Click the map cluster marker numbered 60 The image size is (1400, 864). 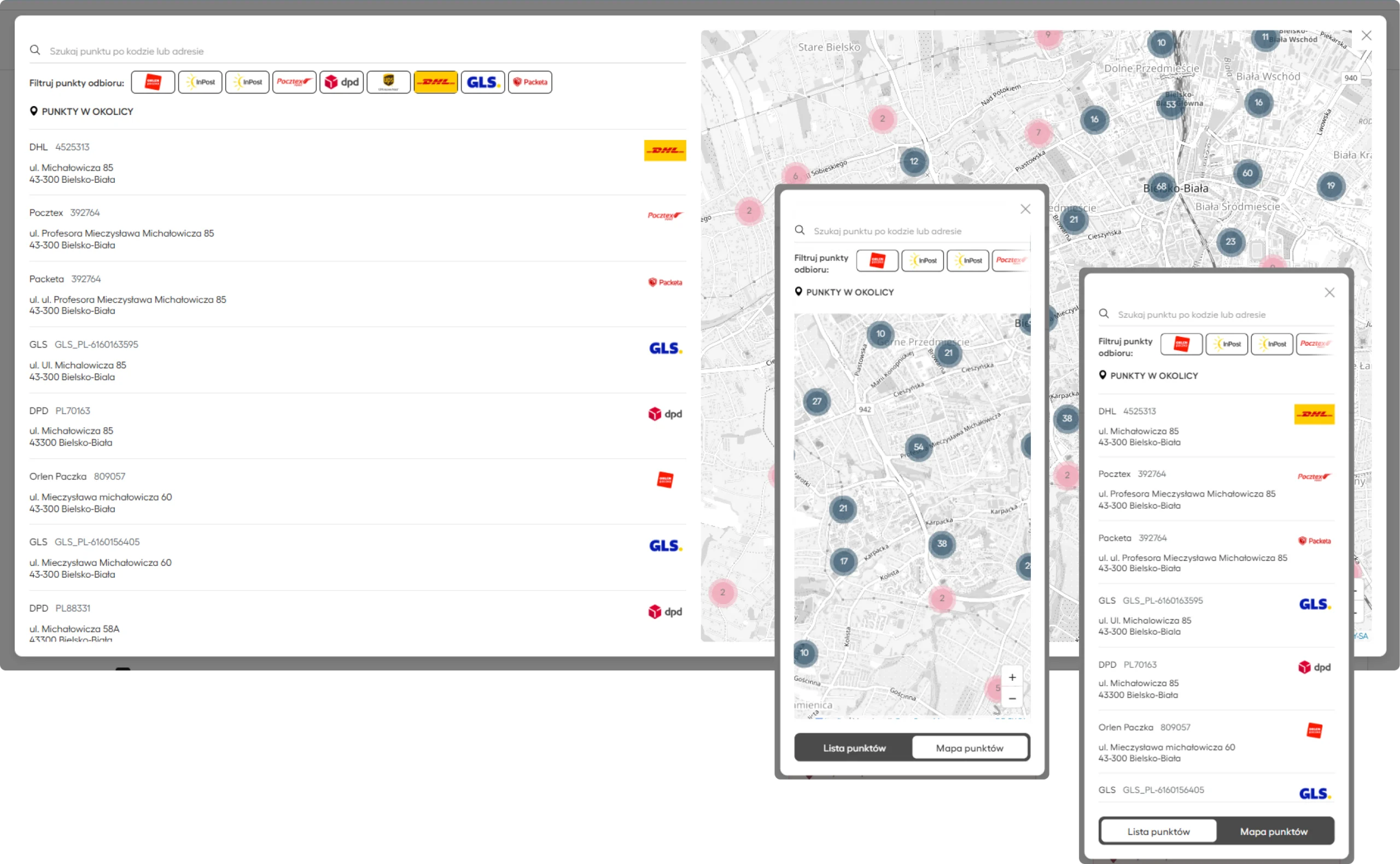[1247, 173]
